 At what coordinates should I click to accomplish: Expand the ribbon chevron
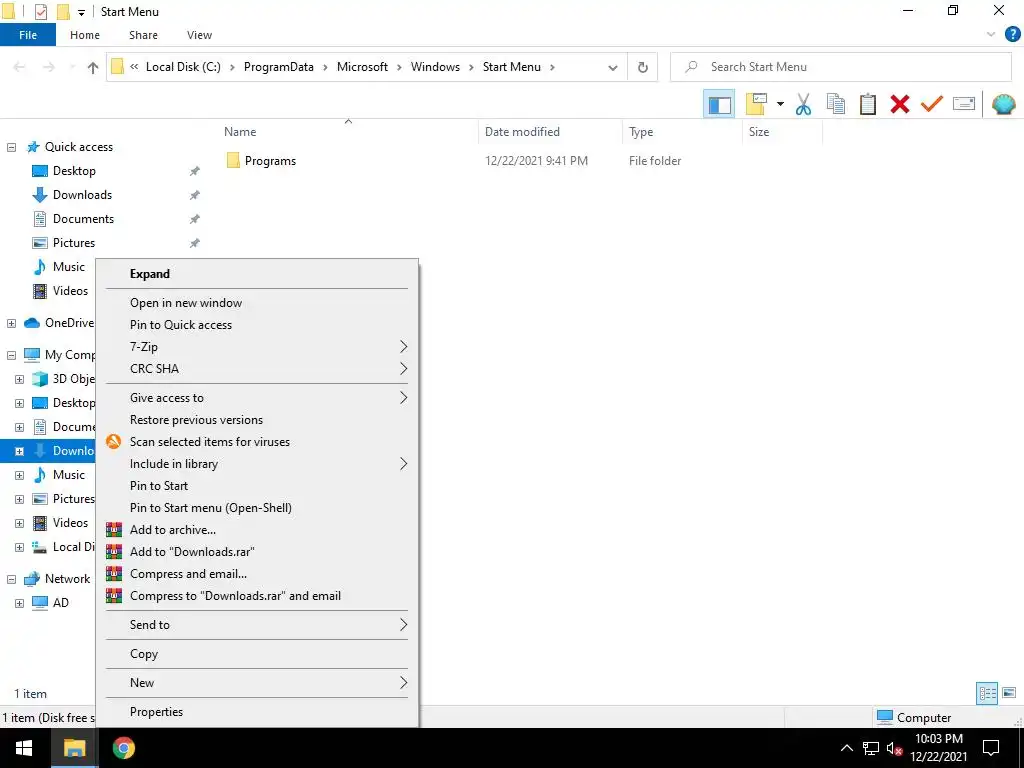(x=991, y=35)
